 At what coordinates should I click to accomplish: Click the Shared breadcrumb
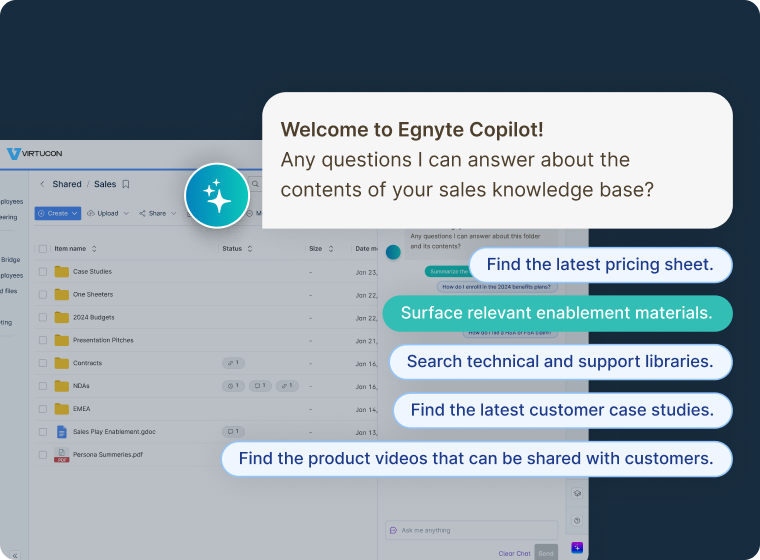click(67, 184)
